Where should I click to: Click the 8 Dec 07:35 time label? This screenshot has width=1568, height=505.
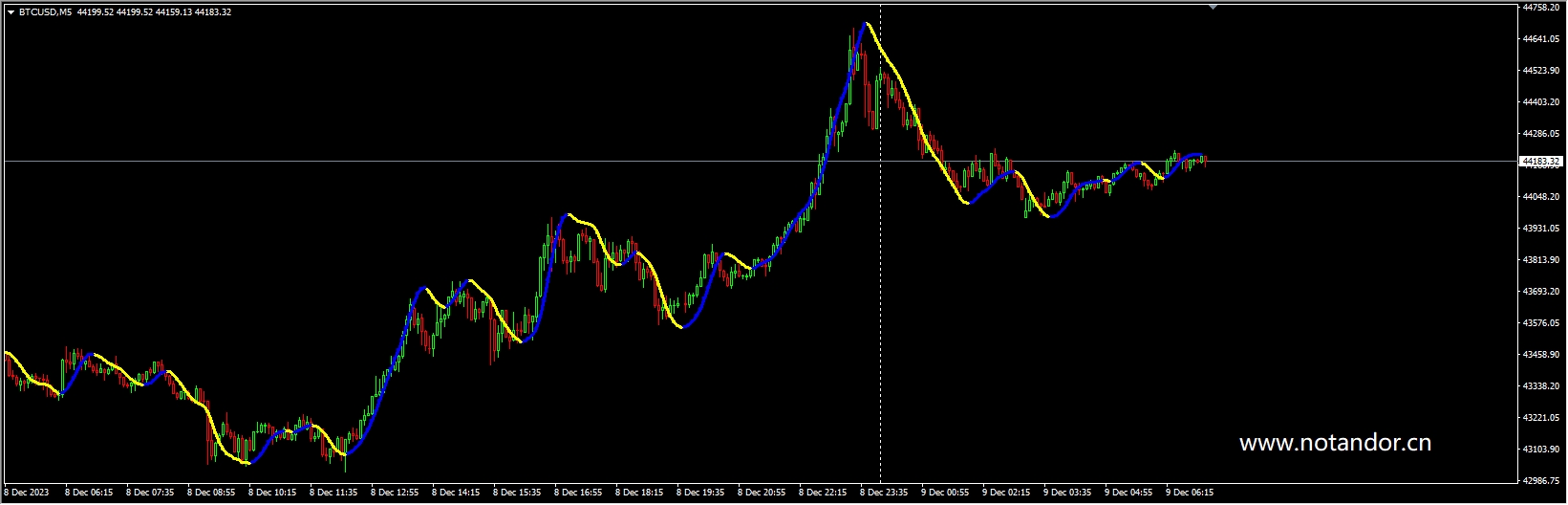point(150,494)
